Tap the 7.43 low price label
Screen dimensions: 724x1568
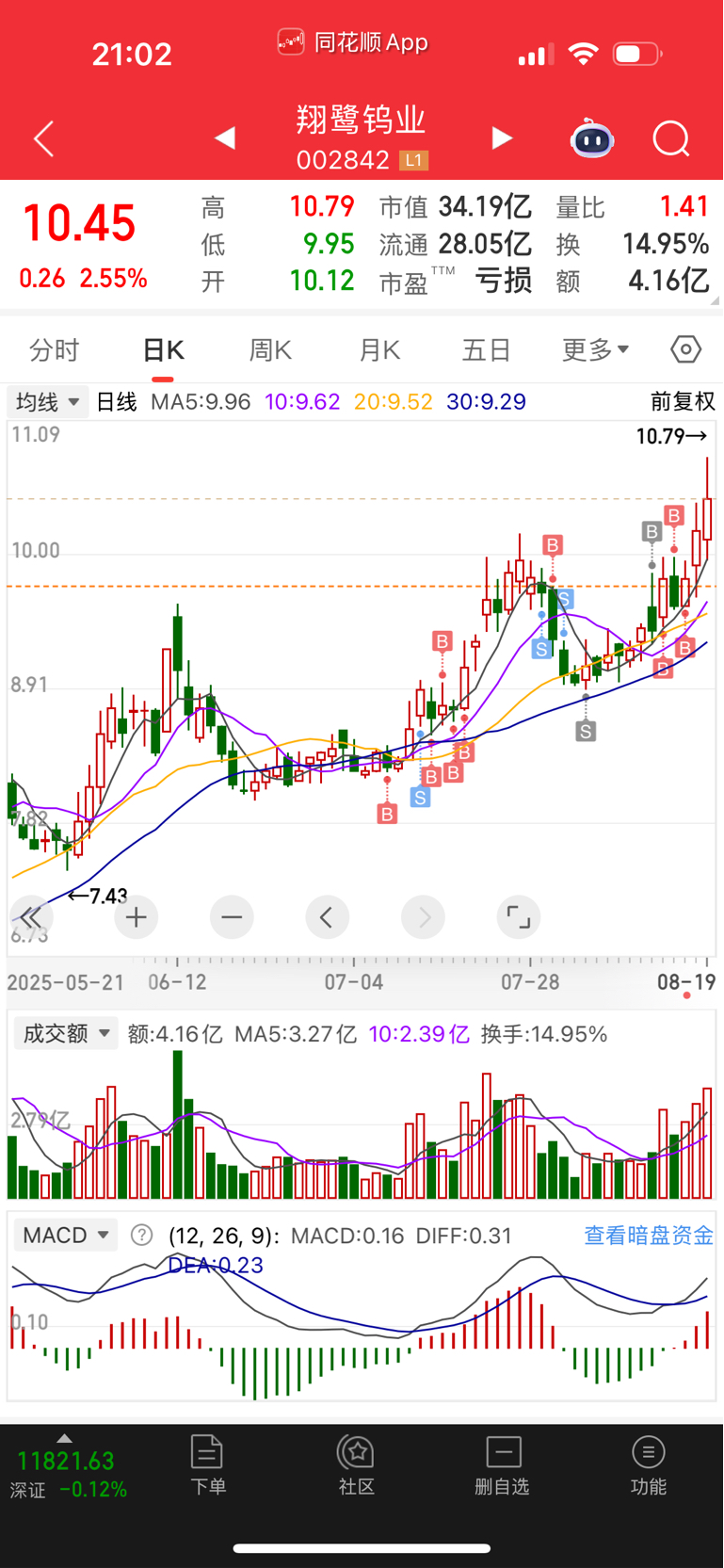[x=98, y=896]
